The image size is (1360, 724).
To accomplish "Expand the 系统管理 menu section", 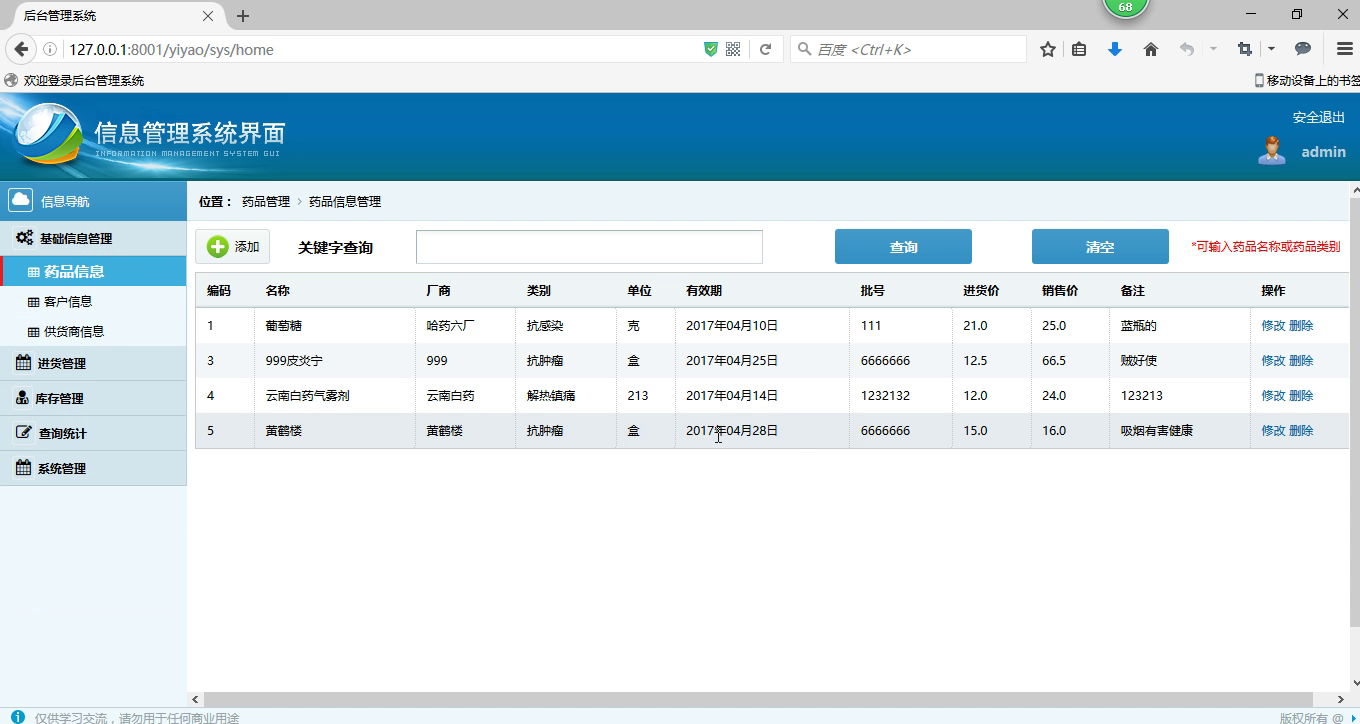I will click(x=93, y=468).
